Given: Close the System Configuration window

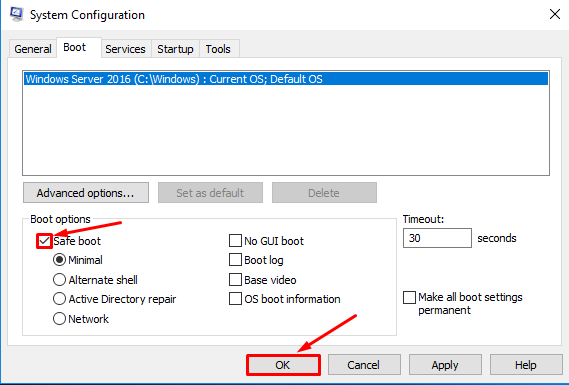Looking at the screenshot, I should [554, 14].
